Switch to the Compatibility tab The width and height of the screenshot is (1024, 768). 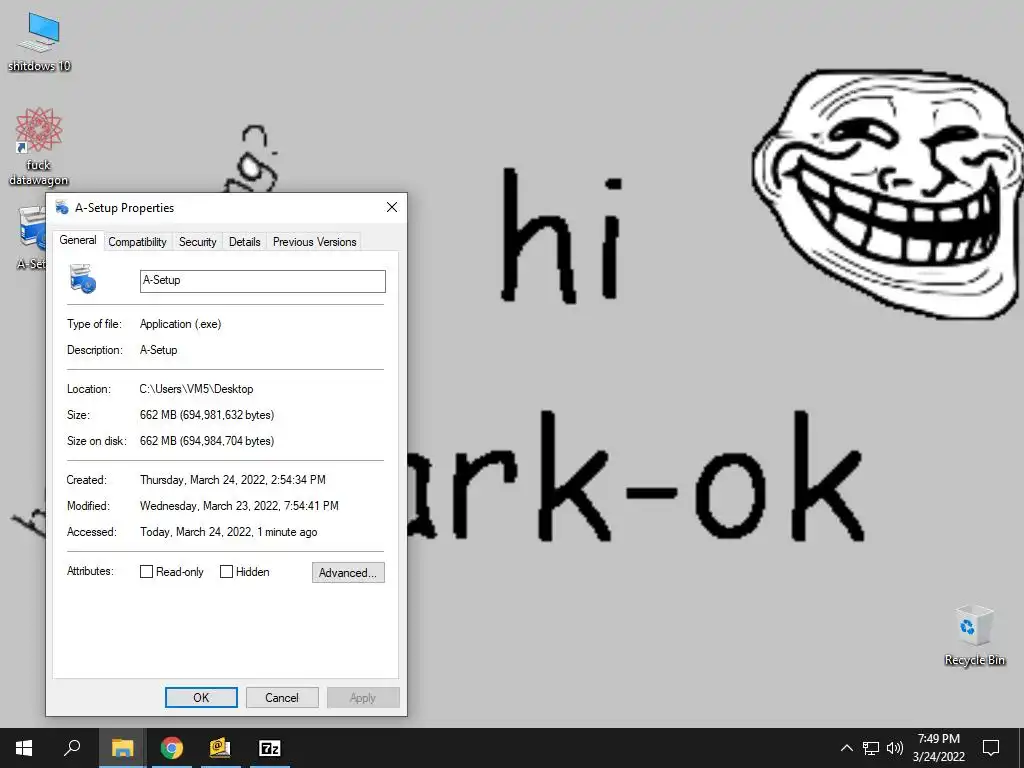[x=137, y=242]
